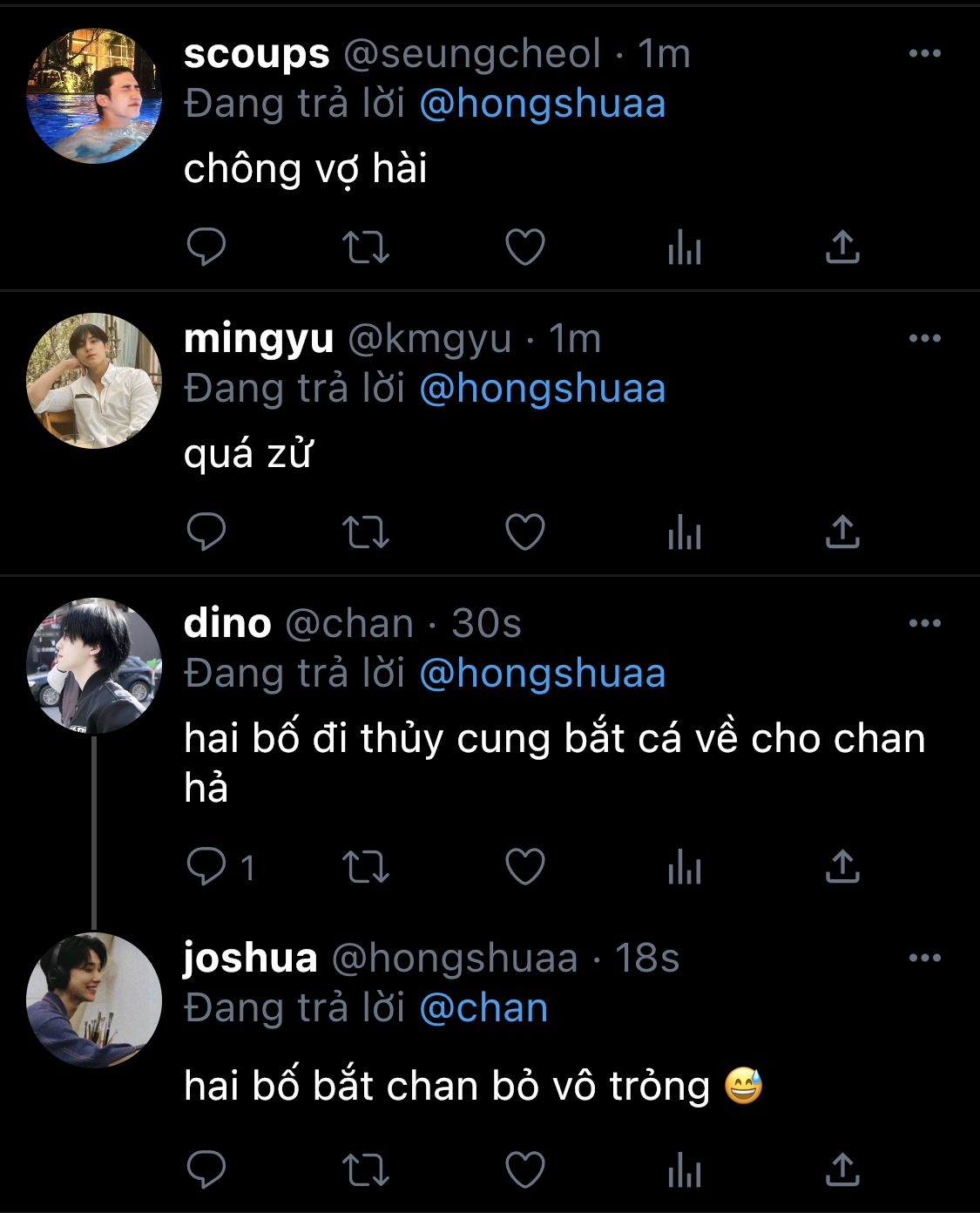The image size is (980, 1213).
Task: Open scoups' swimming pool profile picture
Action: click(94, 96)
